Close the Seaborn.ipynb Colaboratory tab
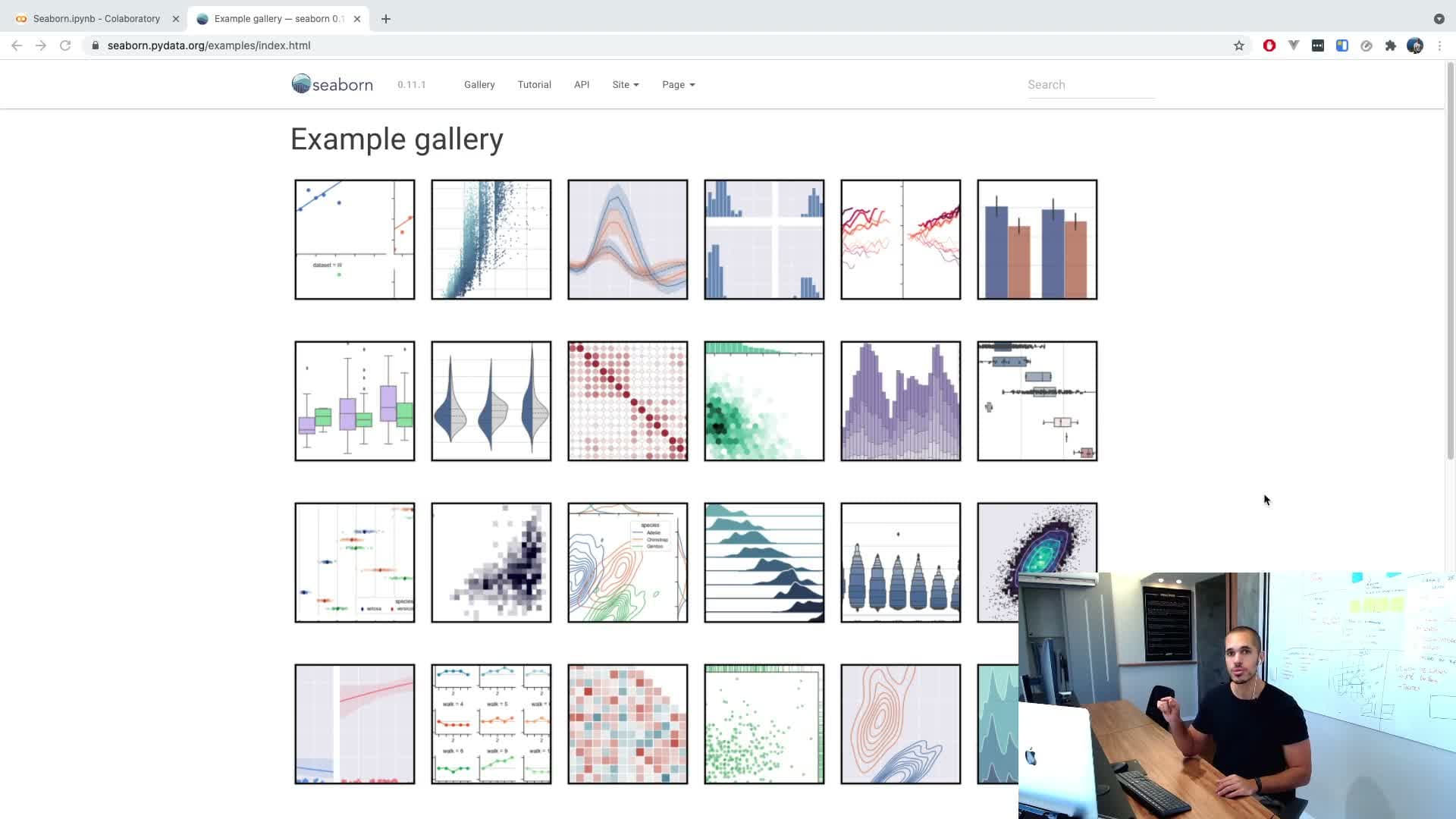Screen dimensions: 1456x819 click(x=176, y=19)
